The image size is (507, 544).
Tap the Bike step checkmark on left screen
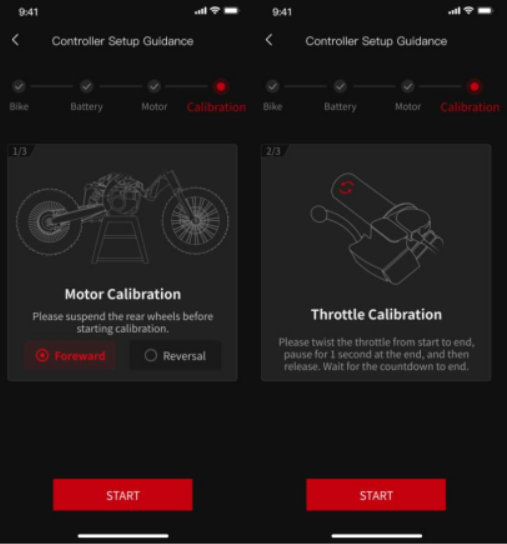pos(19,86)
